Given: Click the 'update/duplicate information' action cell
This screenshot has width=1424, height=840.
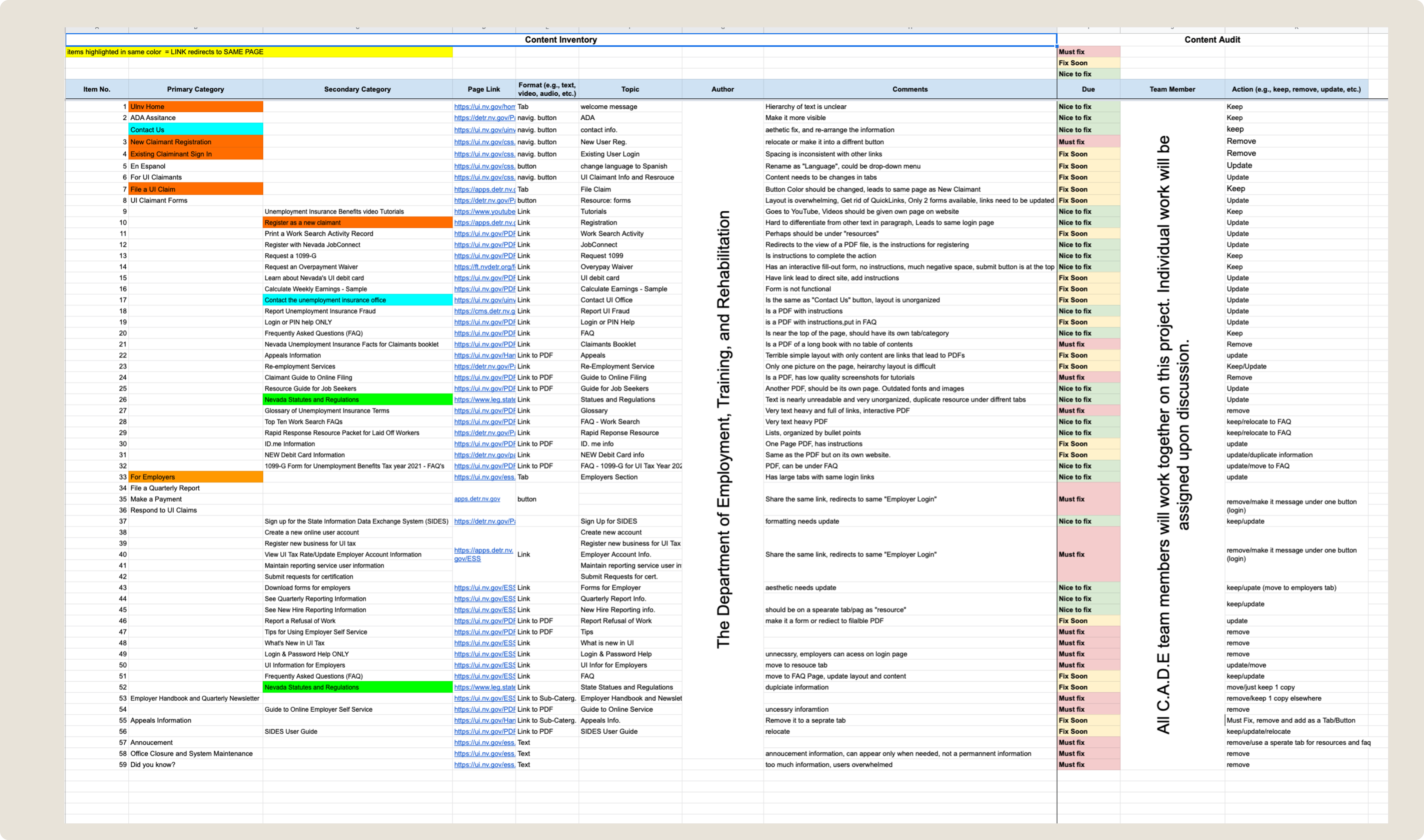Looking at the screenshot, I should [1296, 455].
